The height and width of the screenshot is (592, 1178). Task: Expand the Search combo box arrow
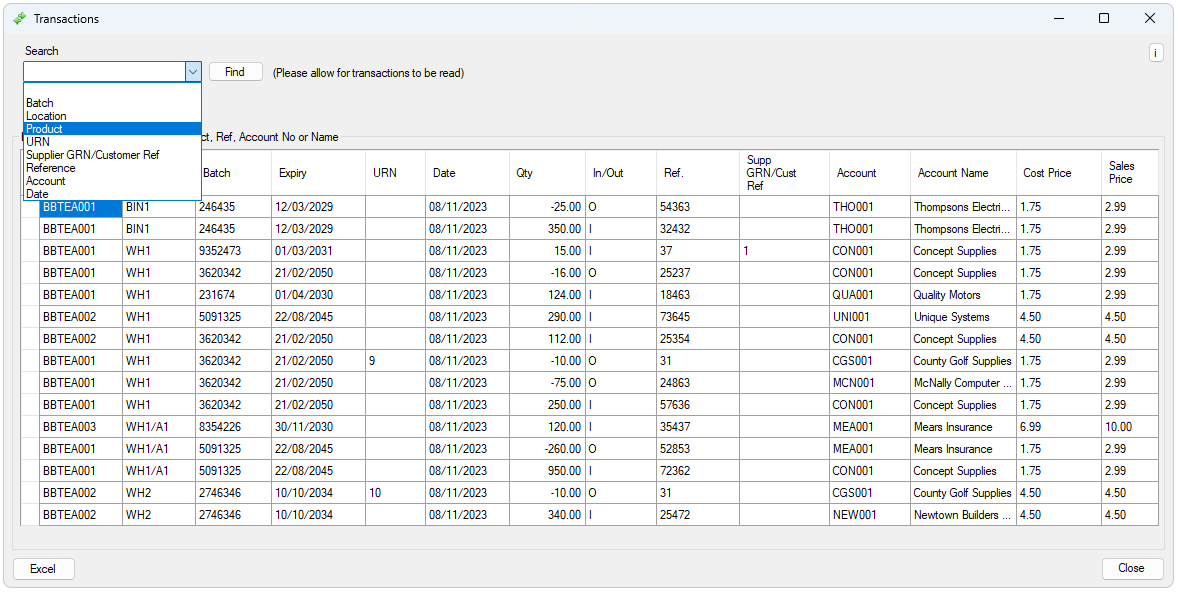[192, 72]
